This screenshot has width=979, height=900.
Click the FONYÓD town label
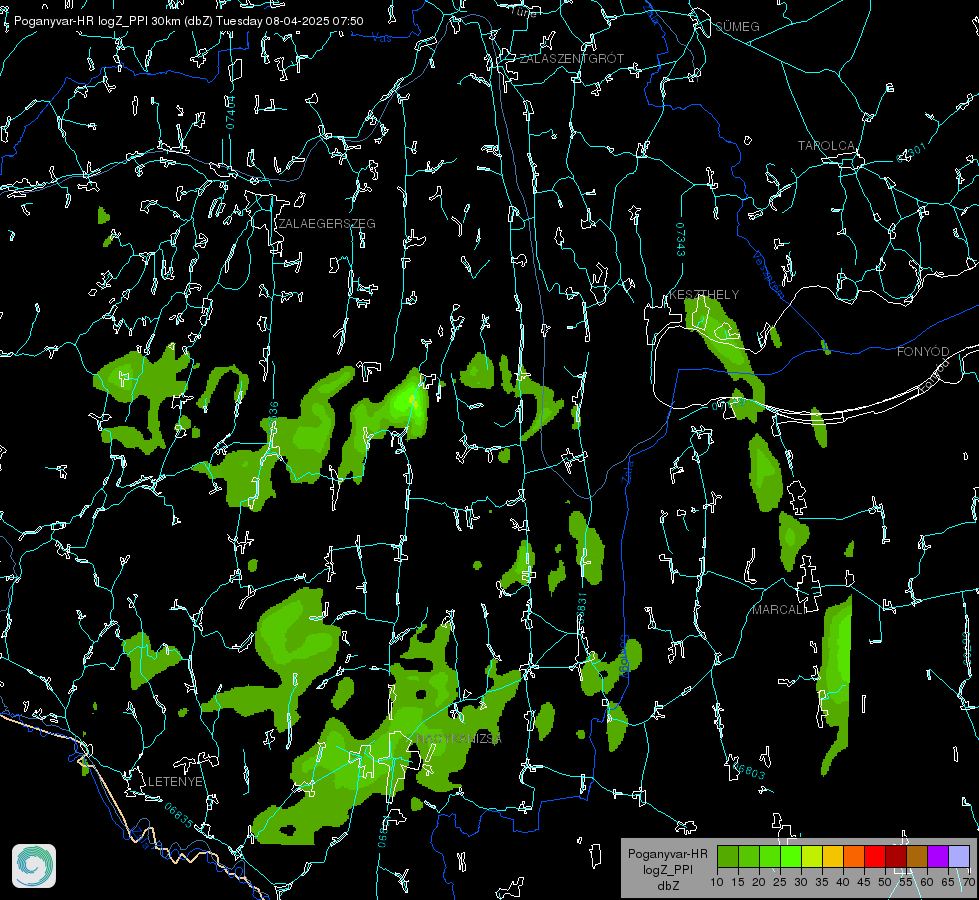tap(923, 352)
